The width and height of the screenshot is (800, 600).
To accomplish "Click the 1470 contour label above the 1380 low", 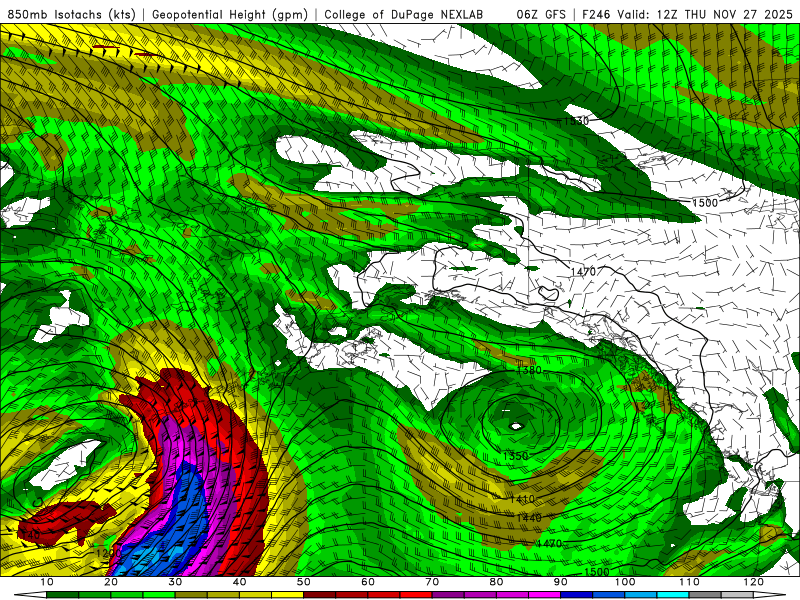I will pyautogui.click(x=583, y=272).
